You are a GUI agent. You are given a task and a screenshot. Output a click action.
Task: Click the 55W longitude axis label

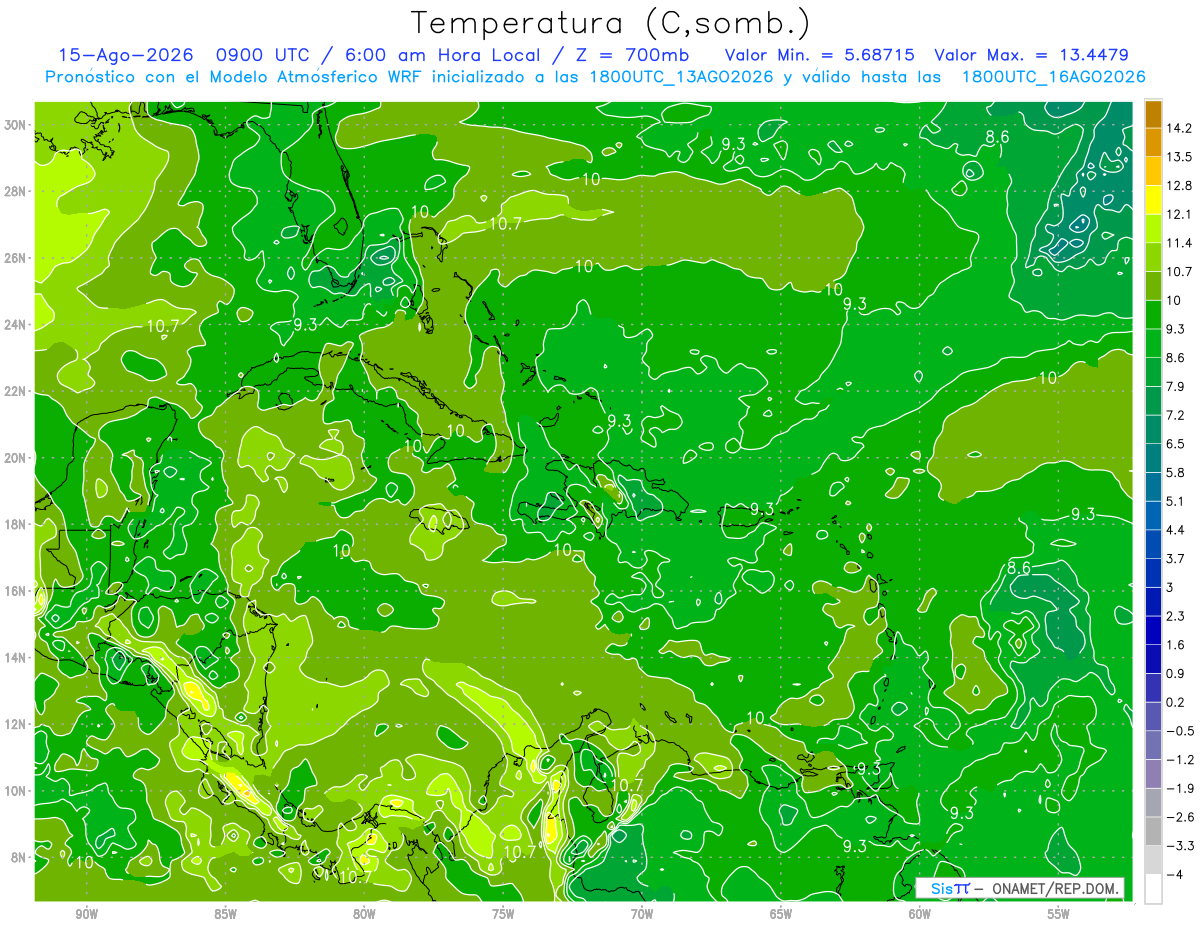(x=1059, y=914)
